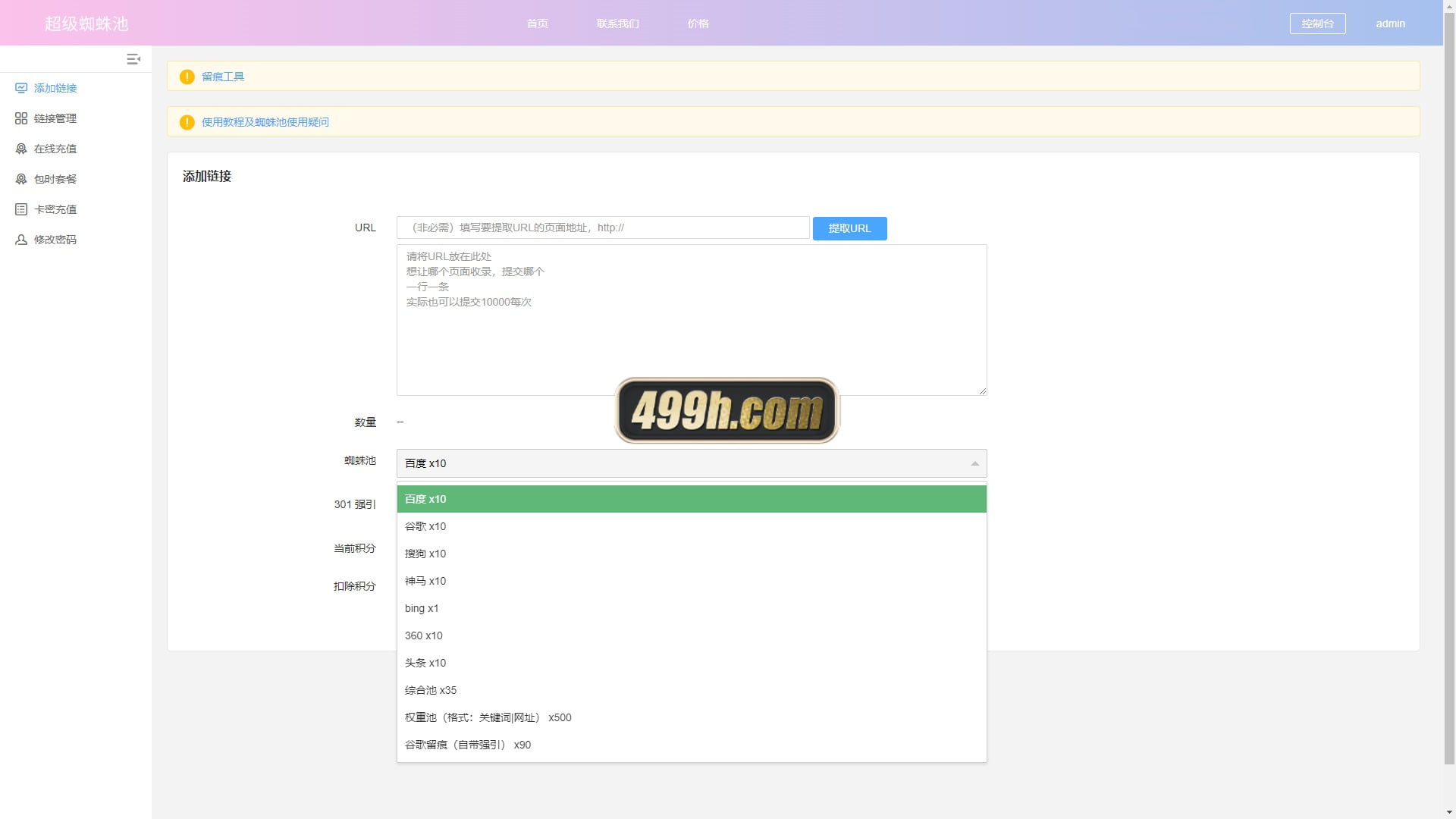Open the admin user menu
This screenshot has height=819, width=1456.
pos(1391,24)
